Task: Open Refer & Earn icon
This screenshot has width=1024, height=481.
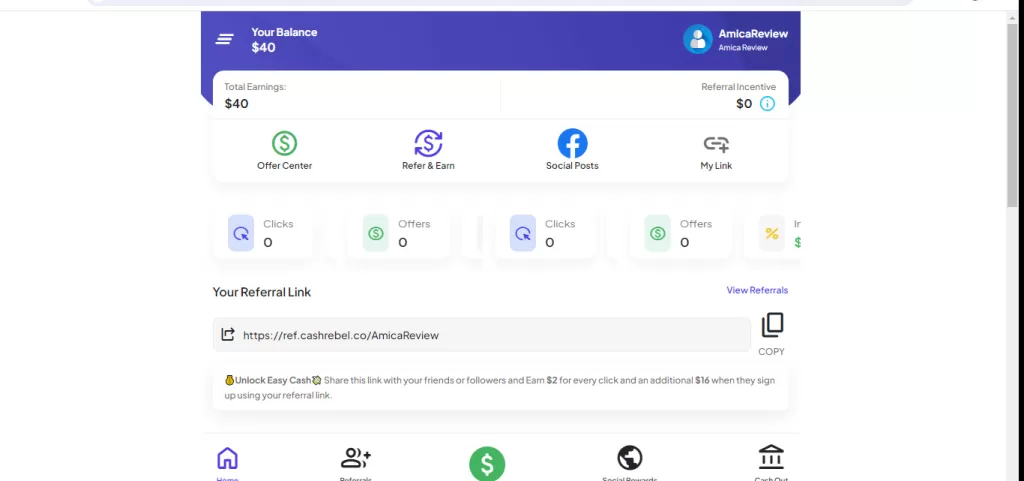Action: click(x=428, y=144)
